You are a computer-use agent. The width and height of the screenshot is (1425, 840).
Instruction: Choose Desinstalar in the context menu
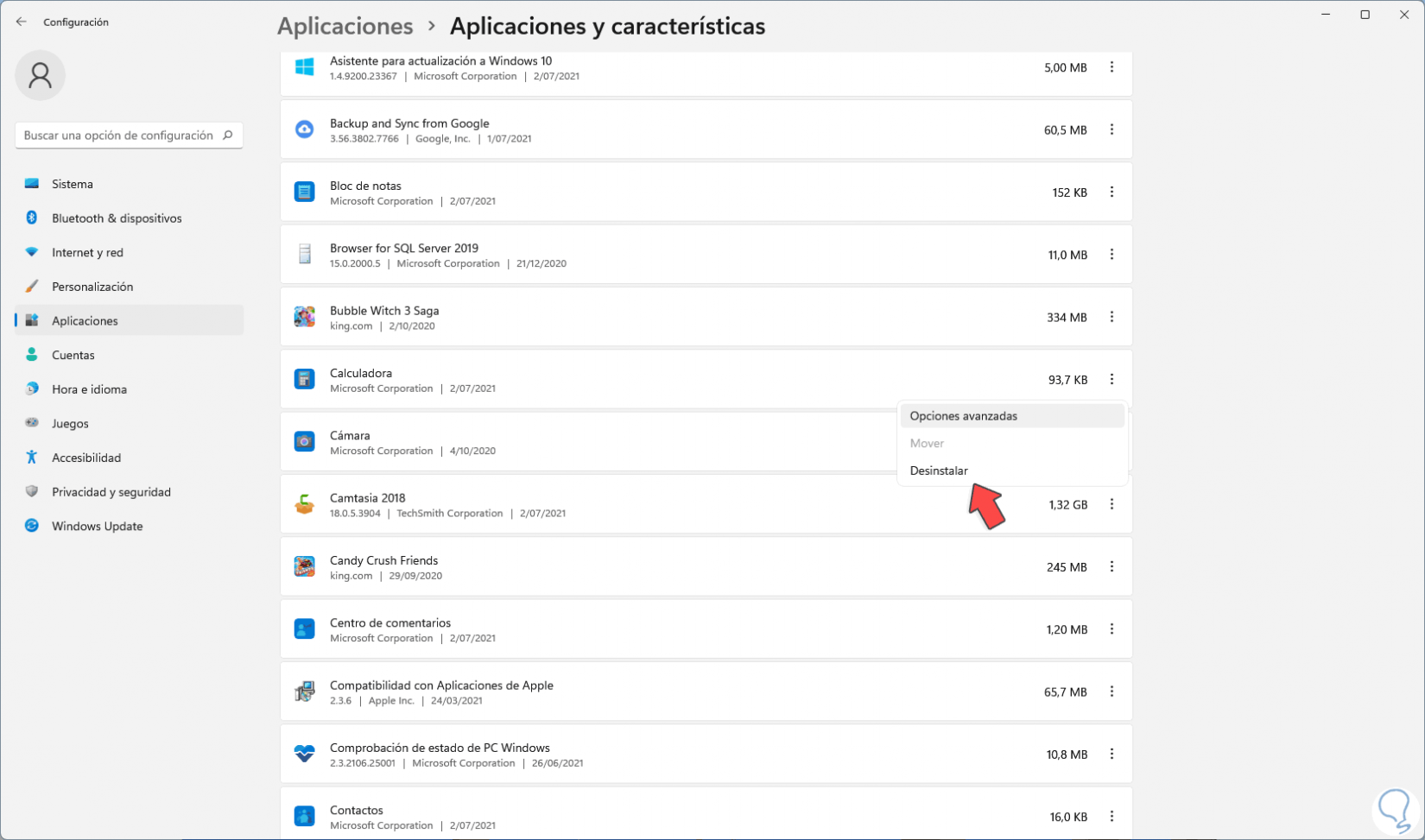click(x=1012, y=471)
